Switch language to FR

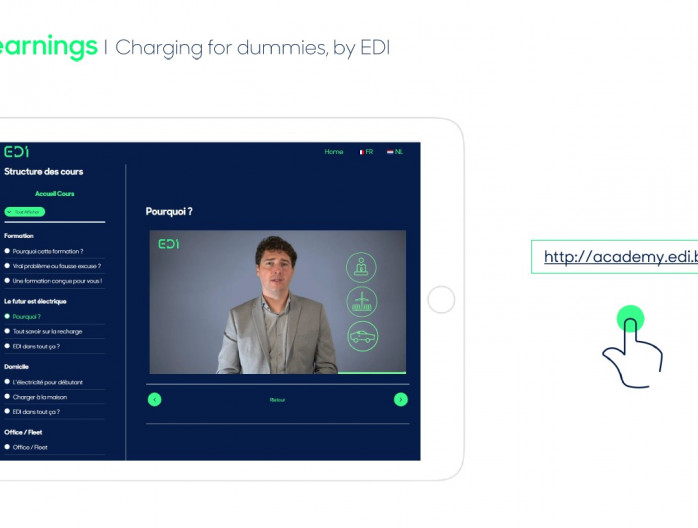pyautogui.click(x=366, y=152)
